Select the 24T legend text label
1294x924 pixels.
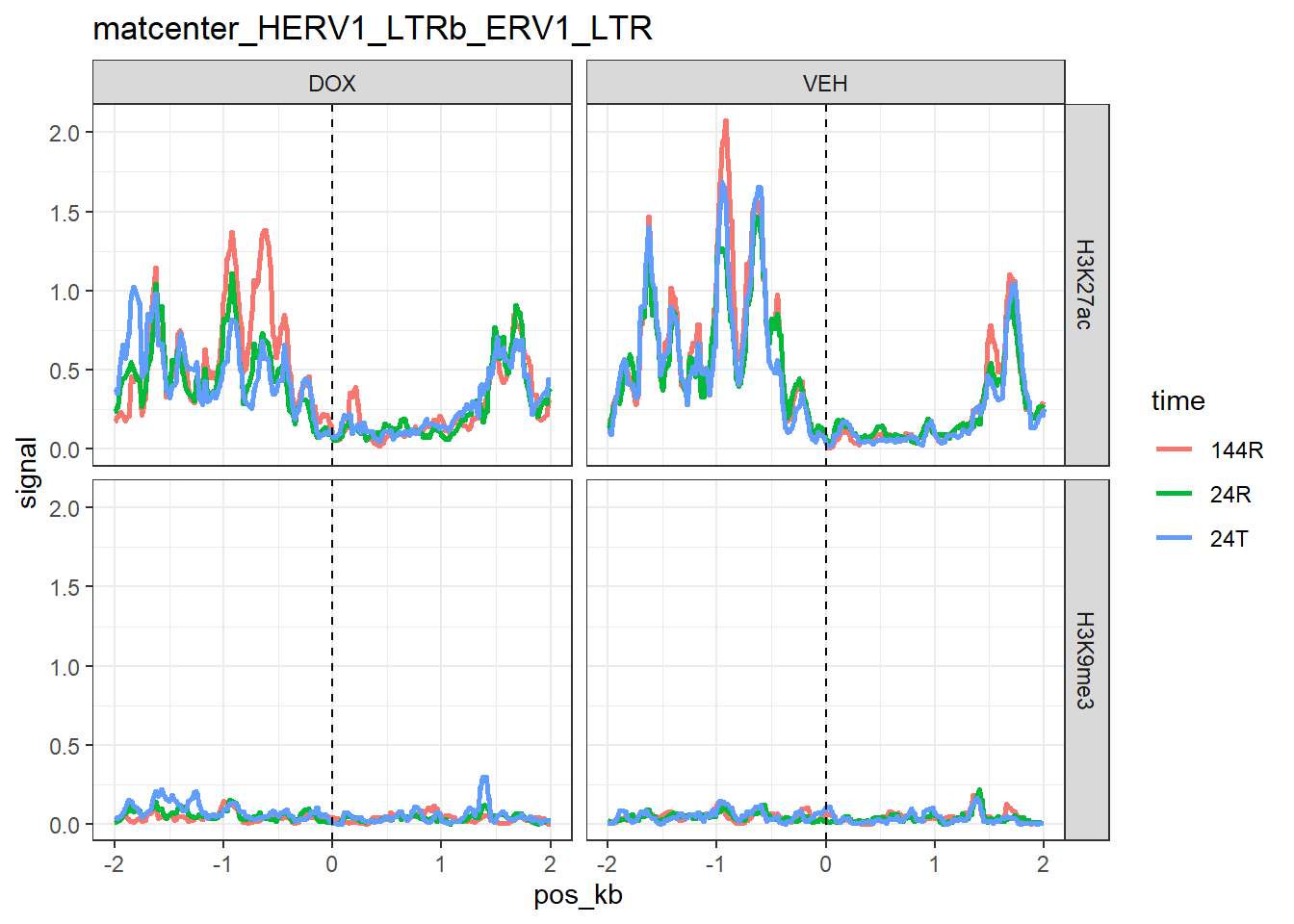(1229, 538)
